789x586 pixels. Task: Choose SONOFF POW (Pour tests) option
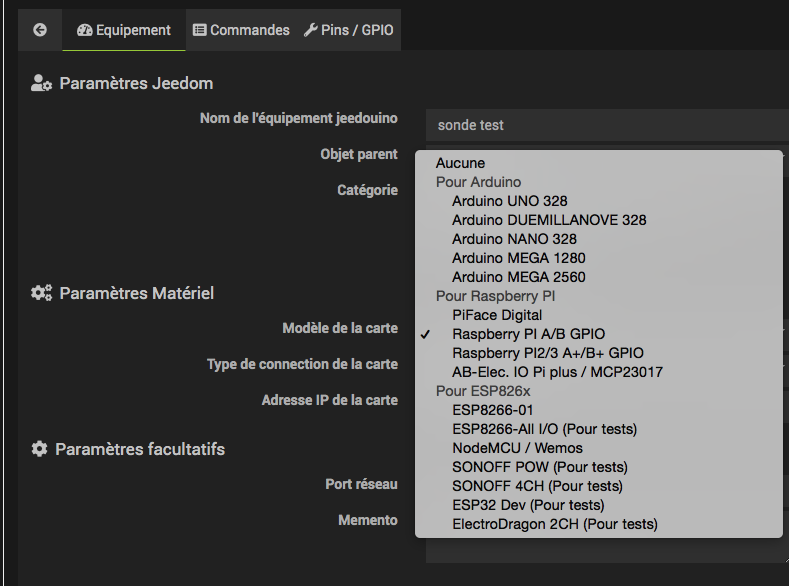click(539, 467)
